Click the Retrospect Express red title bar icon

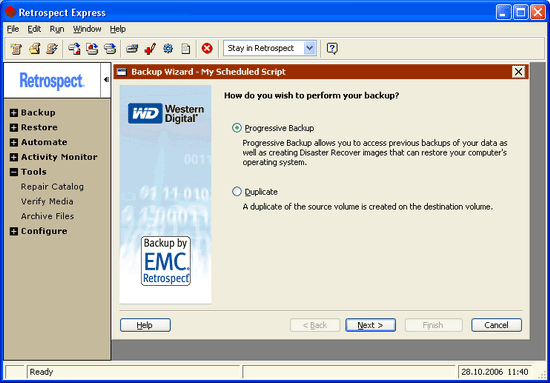point(10,12)
